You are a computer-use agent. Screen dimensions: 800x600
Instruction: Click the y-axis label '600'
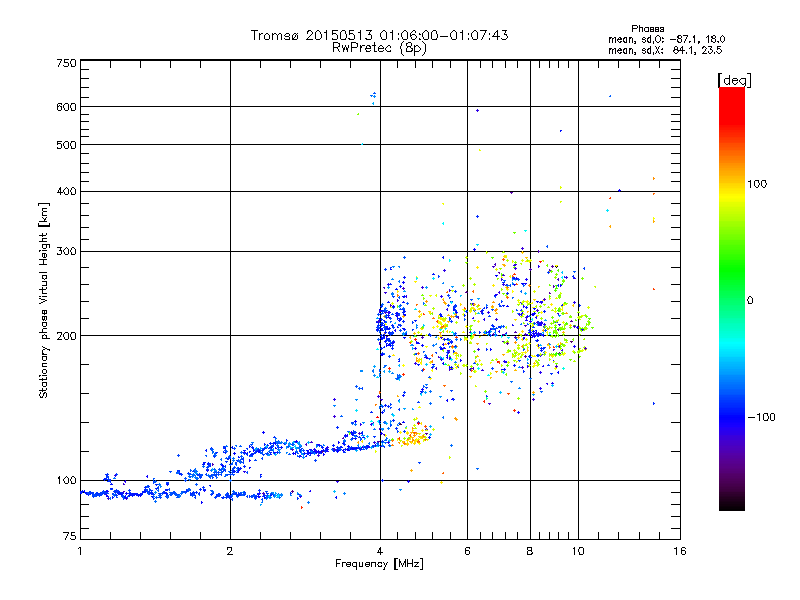(x=66, y=107)
